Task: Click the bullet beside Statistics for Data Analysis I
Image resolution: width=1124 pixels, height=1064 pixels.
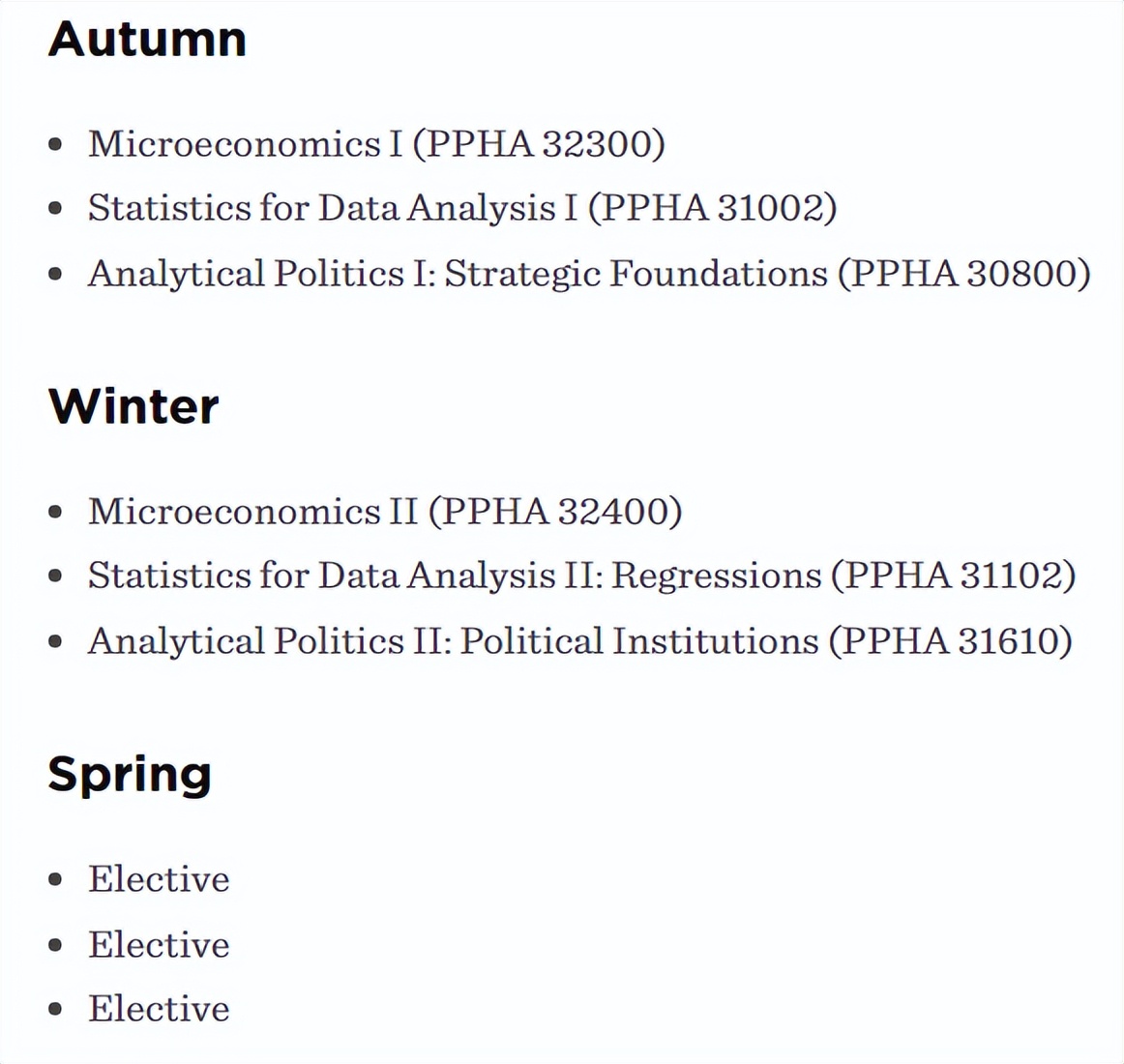Action: pyautogui.click(x=56, y=209)
